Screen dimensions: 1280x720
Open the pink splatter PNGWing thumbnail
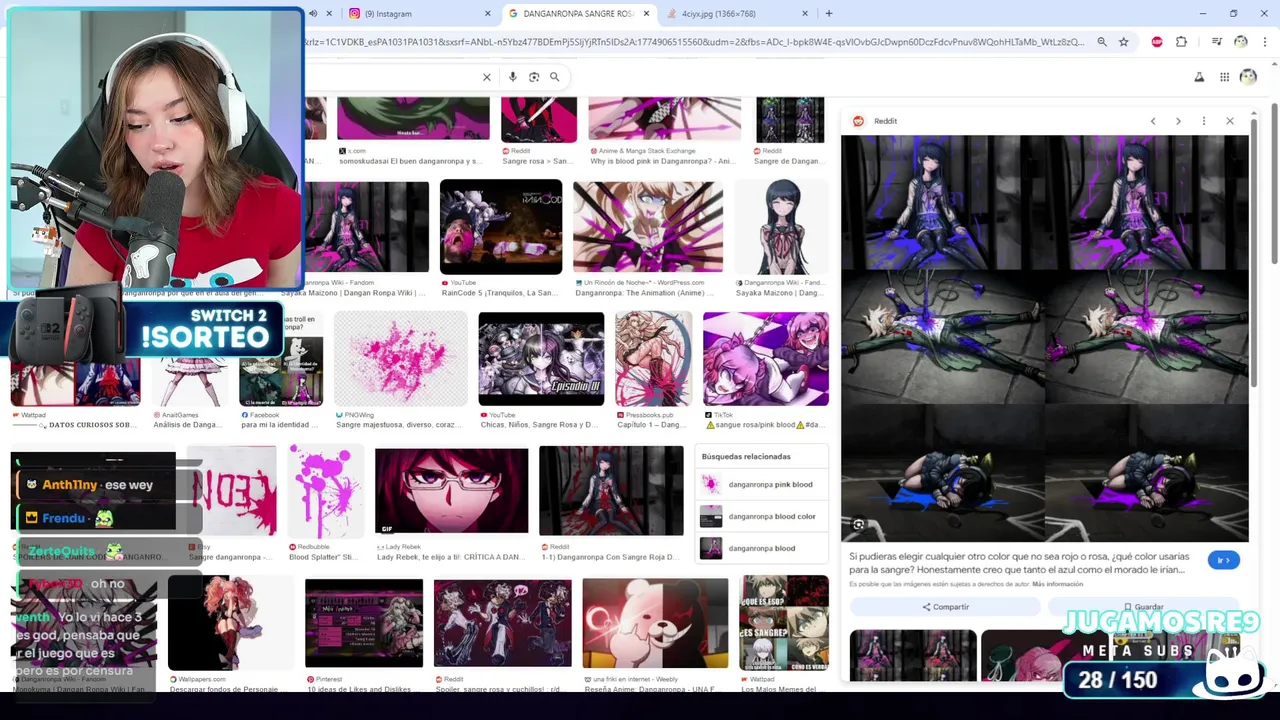point(401,359)
